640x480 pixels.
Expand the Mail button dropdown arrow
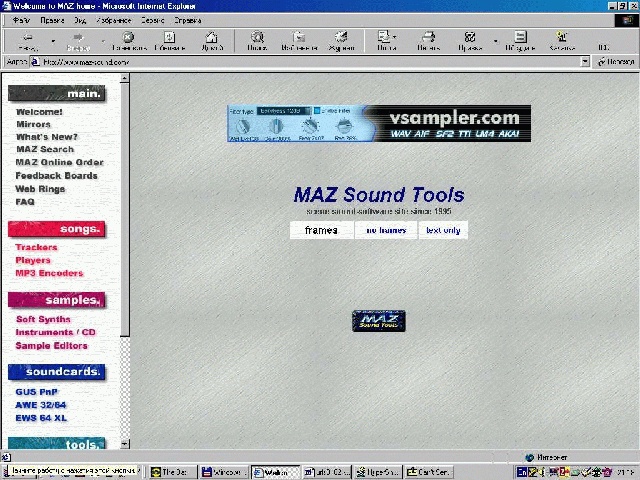tap(395, 37)
